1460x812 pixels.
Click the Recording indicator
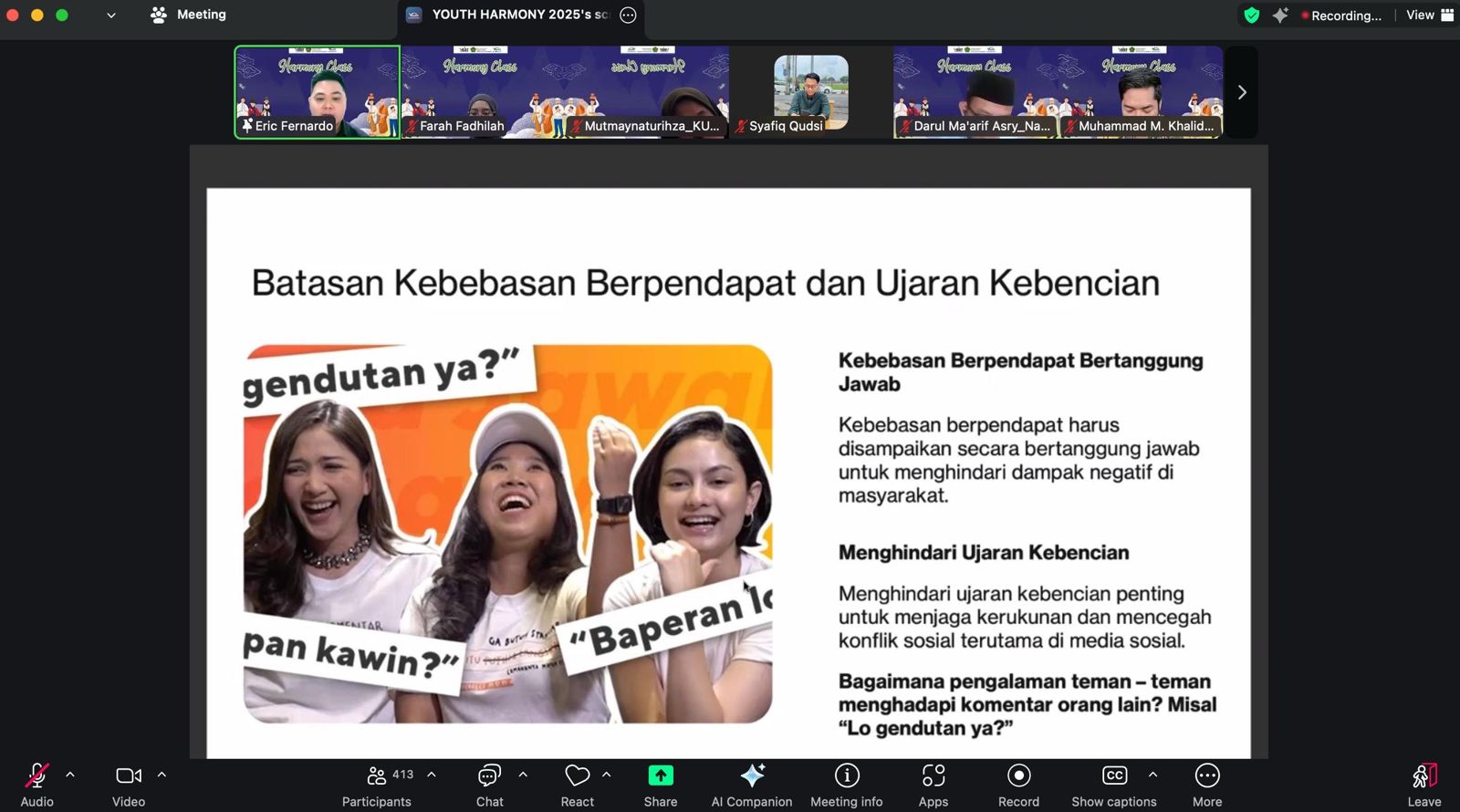click(x=1341, y=16)
